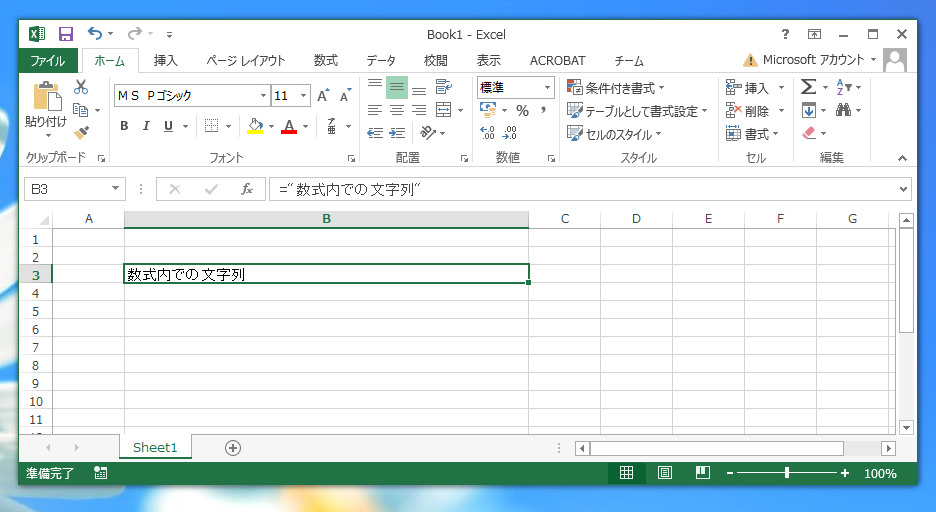This screenshot has height=512, width=936.
Task: Click the increase indent icon
Action: click(x=398, y=132)
